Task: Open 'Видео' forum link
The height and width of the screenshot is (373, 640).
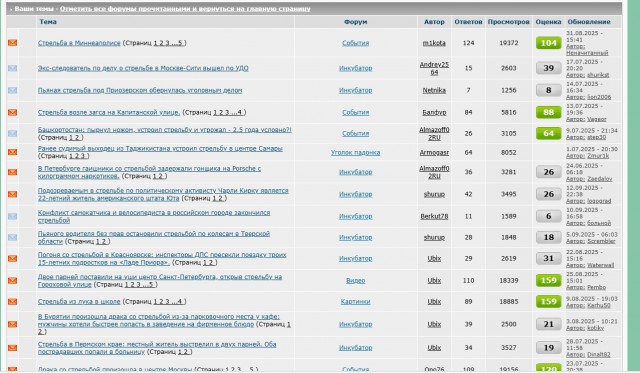Action: pyautogui.click(x=356, y=280)
